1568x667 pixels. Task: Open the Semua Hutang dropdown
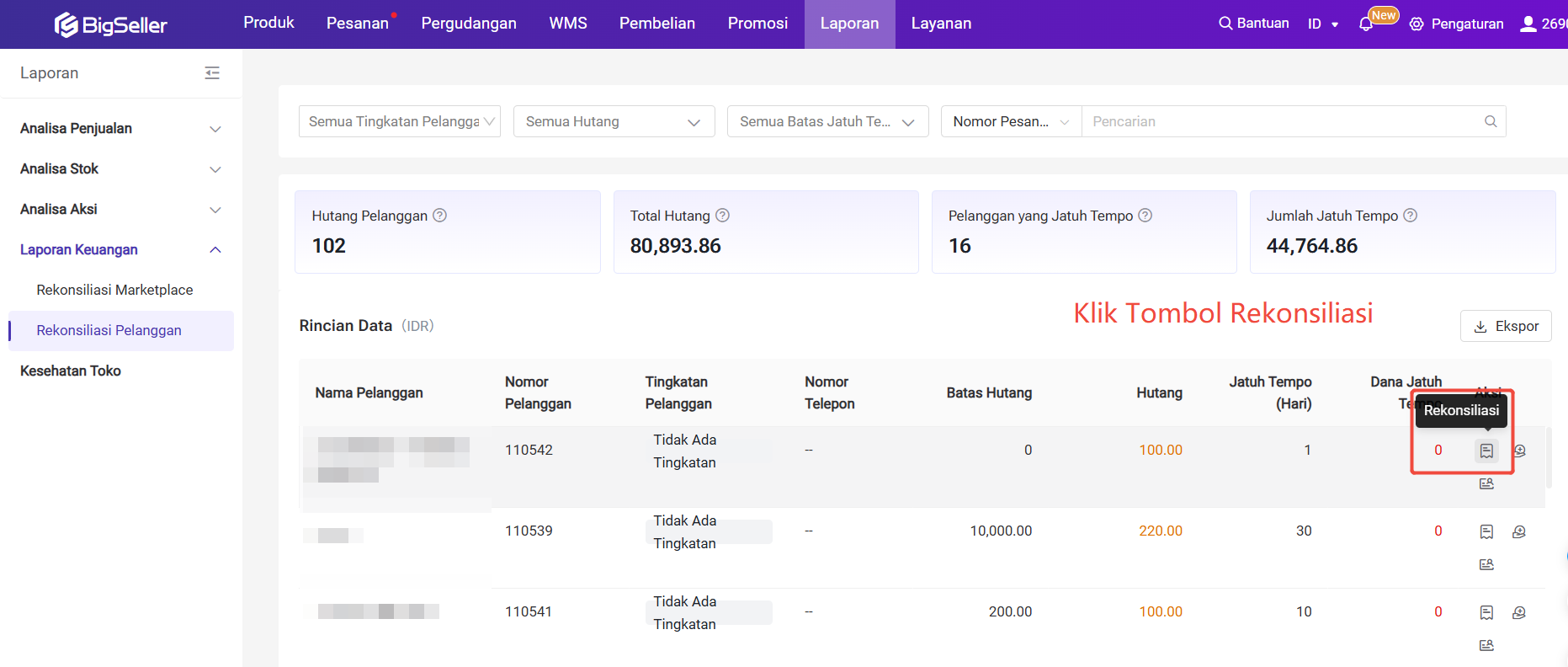pyautogui.click(x=614, y=121)
